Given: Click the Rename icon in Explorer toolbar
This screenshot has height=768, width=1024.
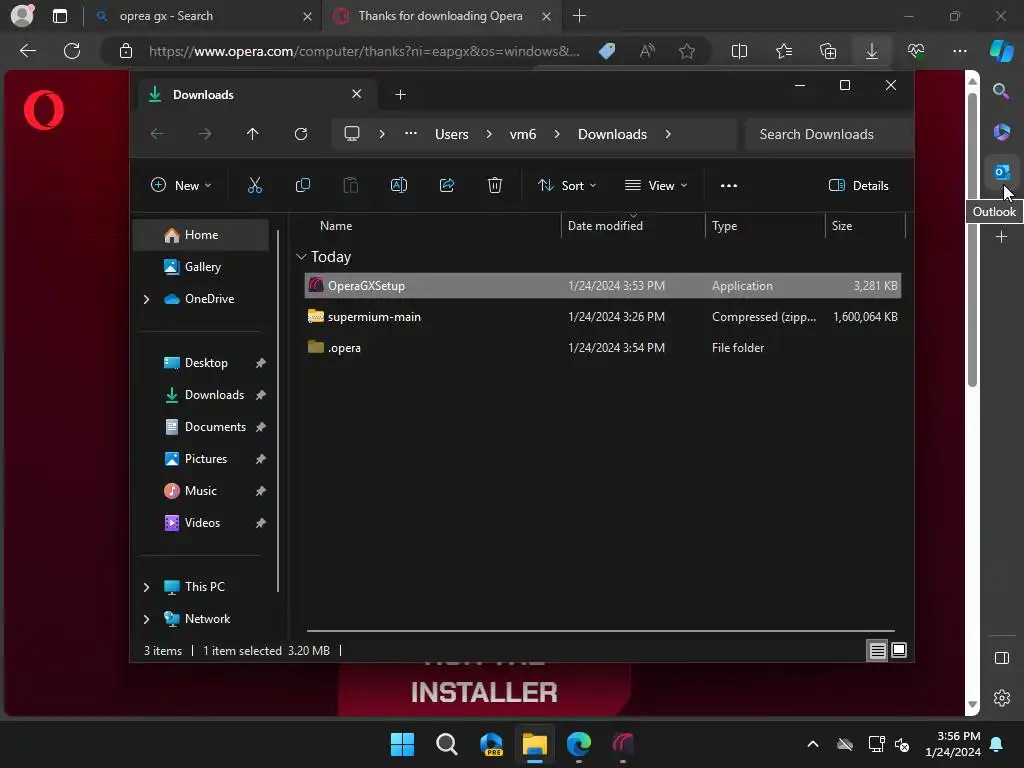Looking at the screenshot, I should [x=398, y=185].
